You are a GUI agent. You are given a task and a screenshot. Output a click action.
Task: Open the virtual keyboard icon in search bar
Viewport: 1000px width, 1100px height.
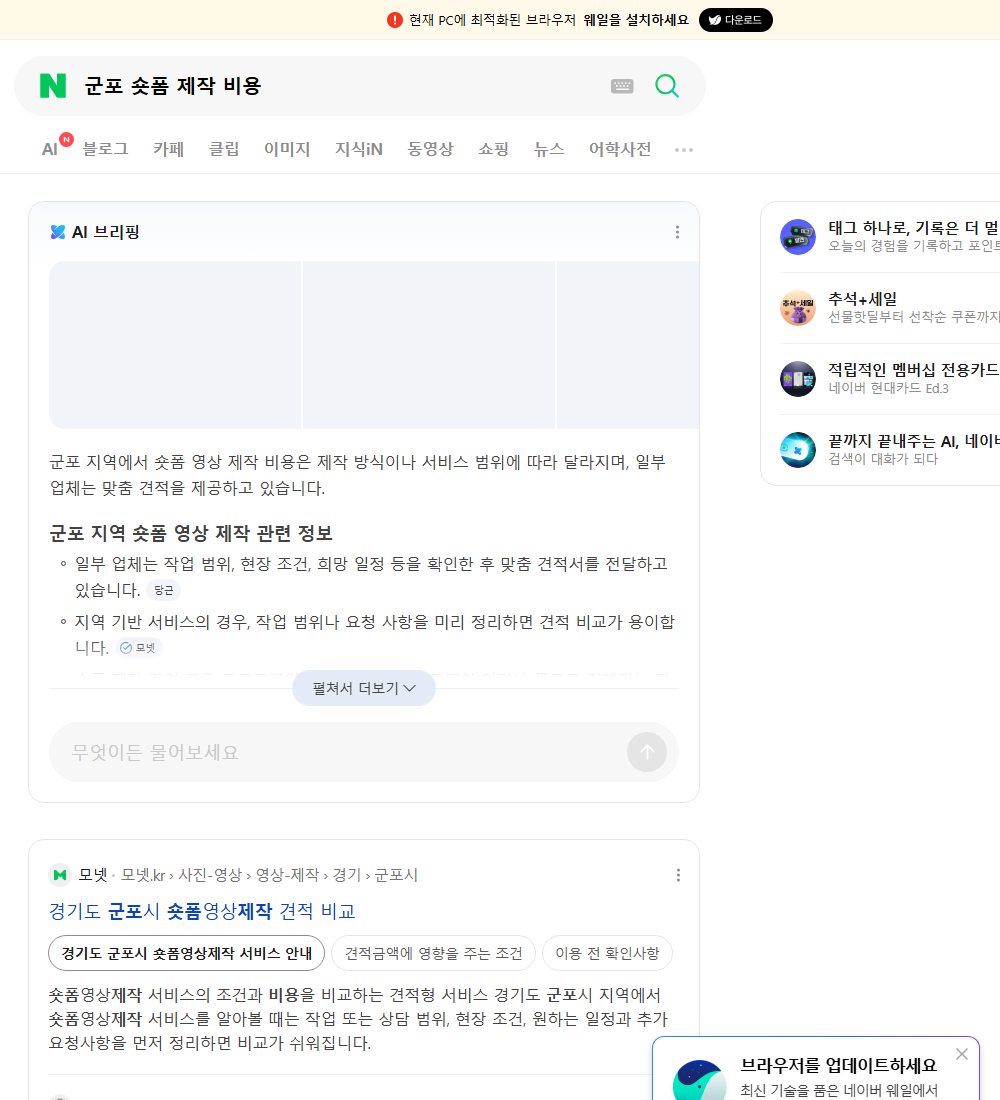(622, 86)
